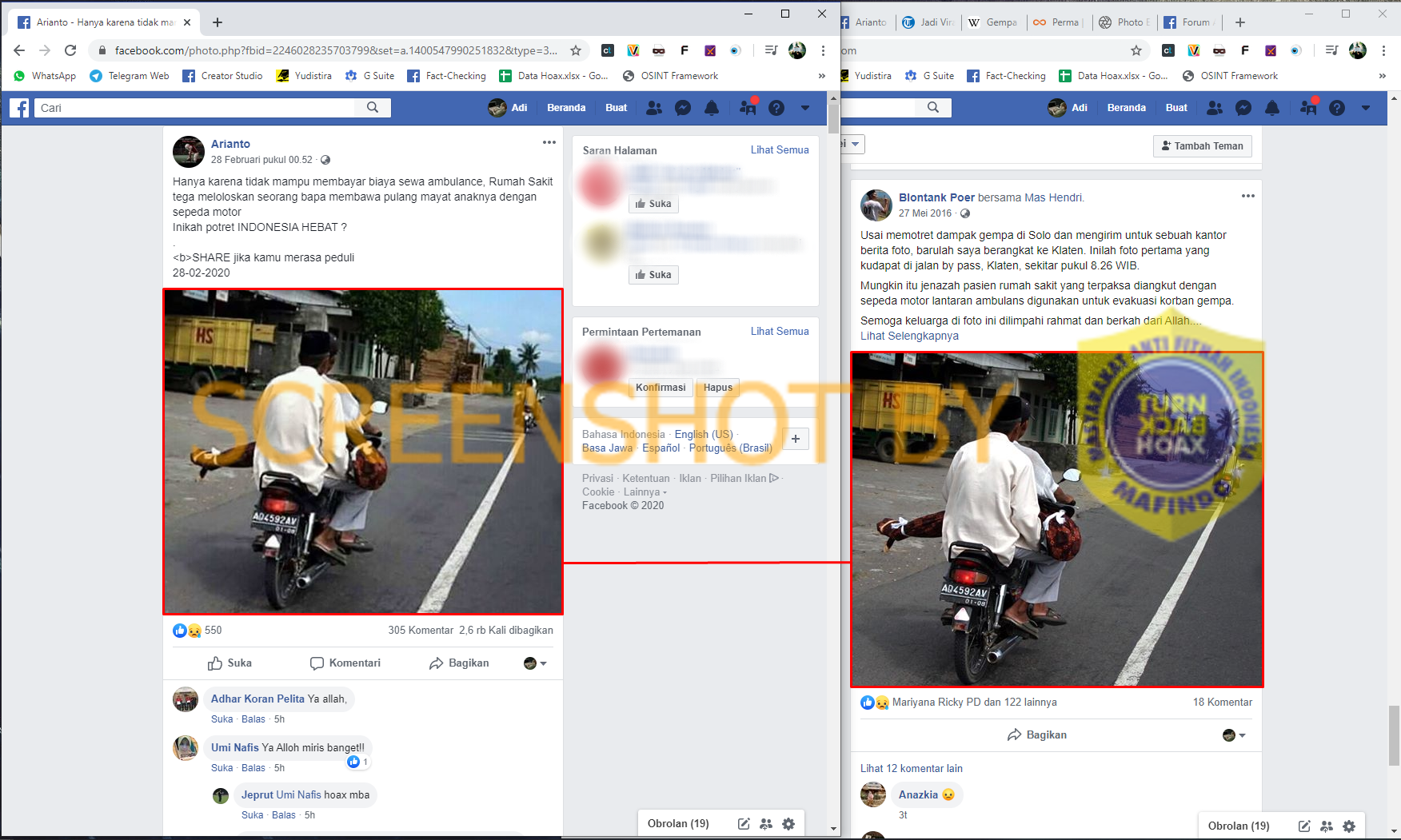The image size is (1401, 840).
Task: Open Lihat Semua for Permintaan Pertemanan
Action: (x=780, y=332)
